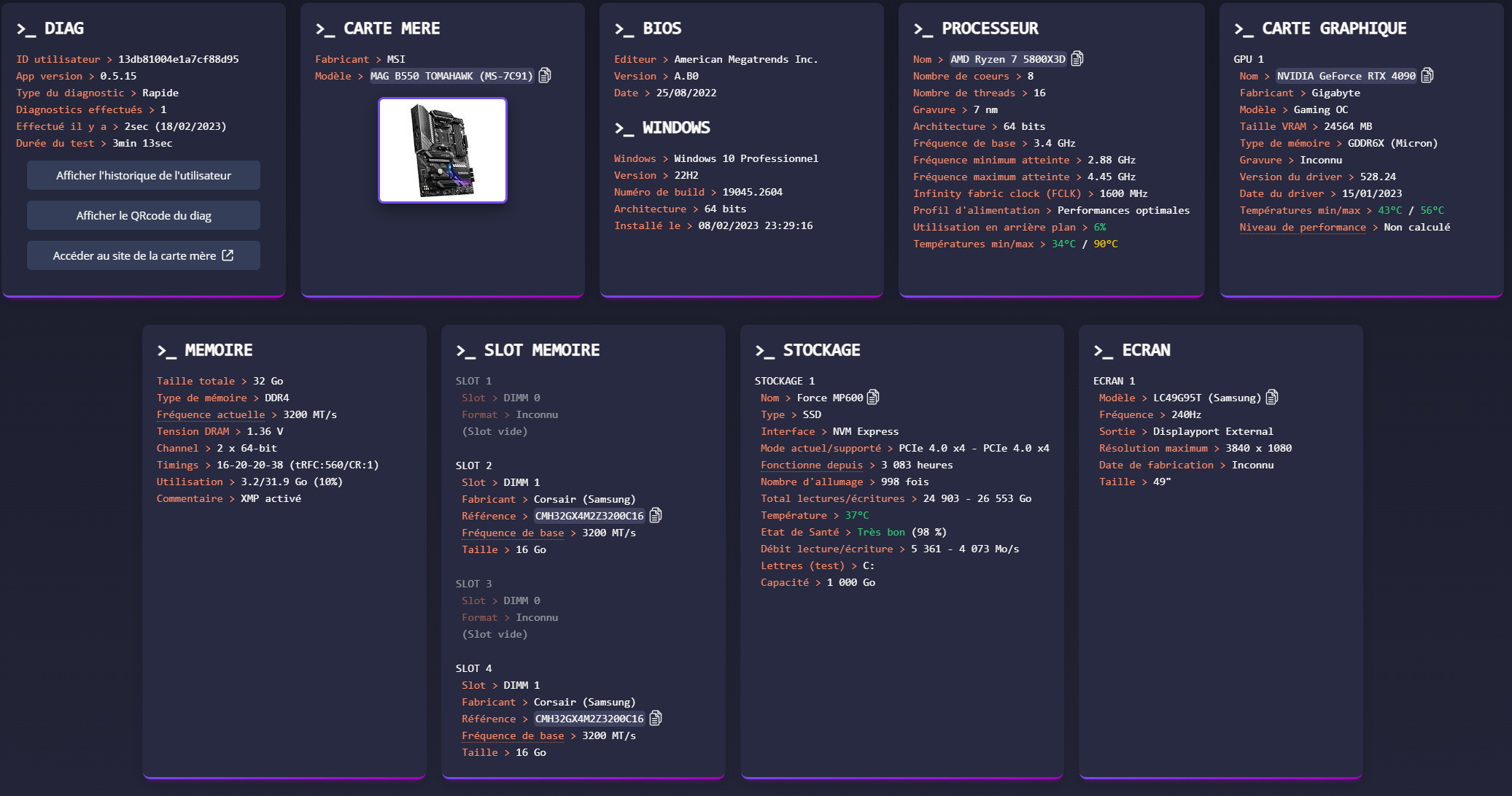Click the driver version 528.24
1512x796 pixels.
(x=1379, y=177)
